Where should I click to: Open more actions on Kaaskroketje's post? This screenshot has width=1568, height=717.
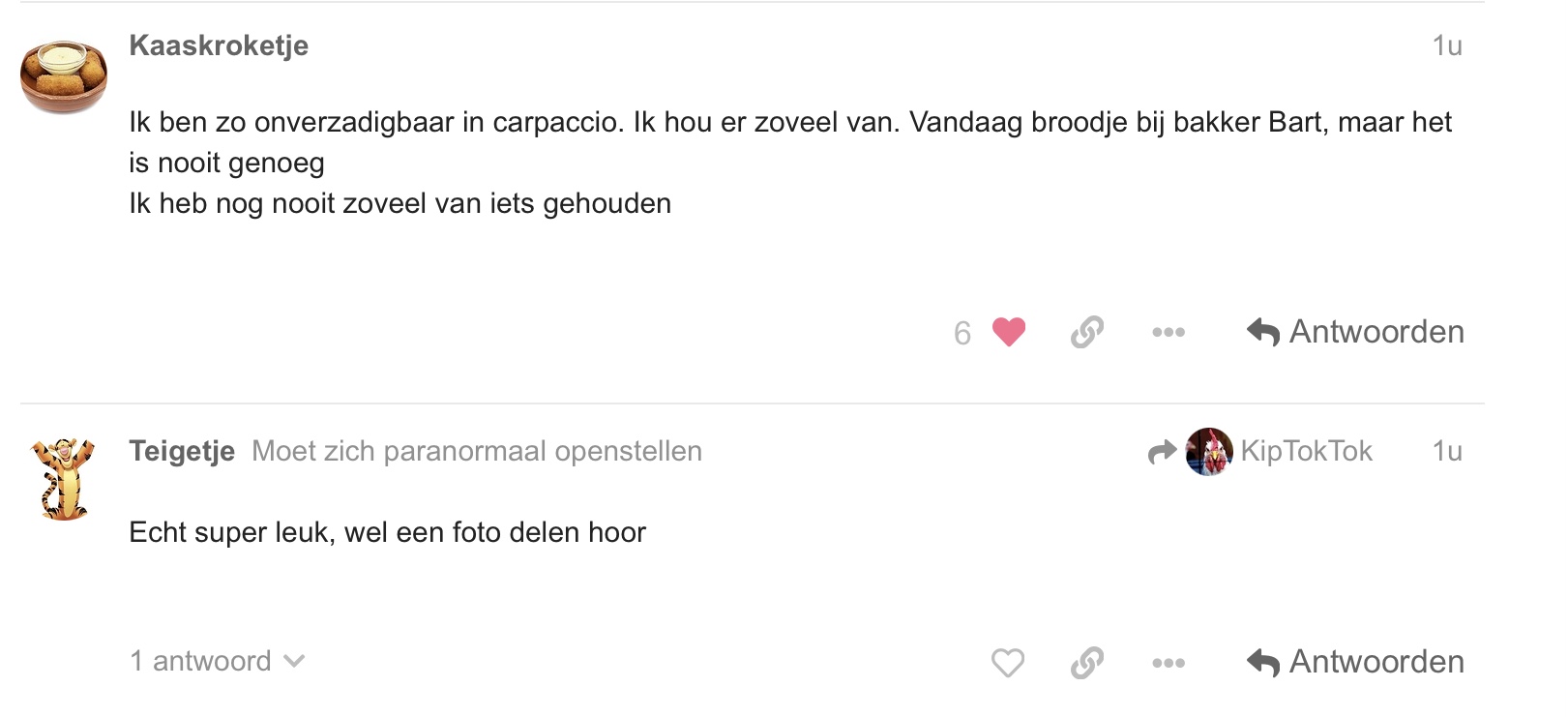(x=1169, y=332)
